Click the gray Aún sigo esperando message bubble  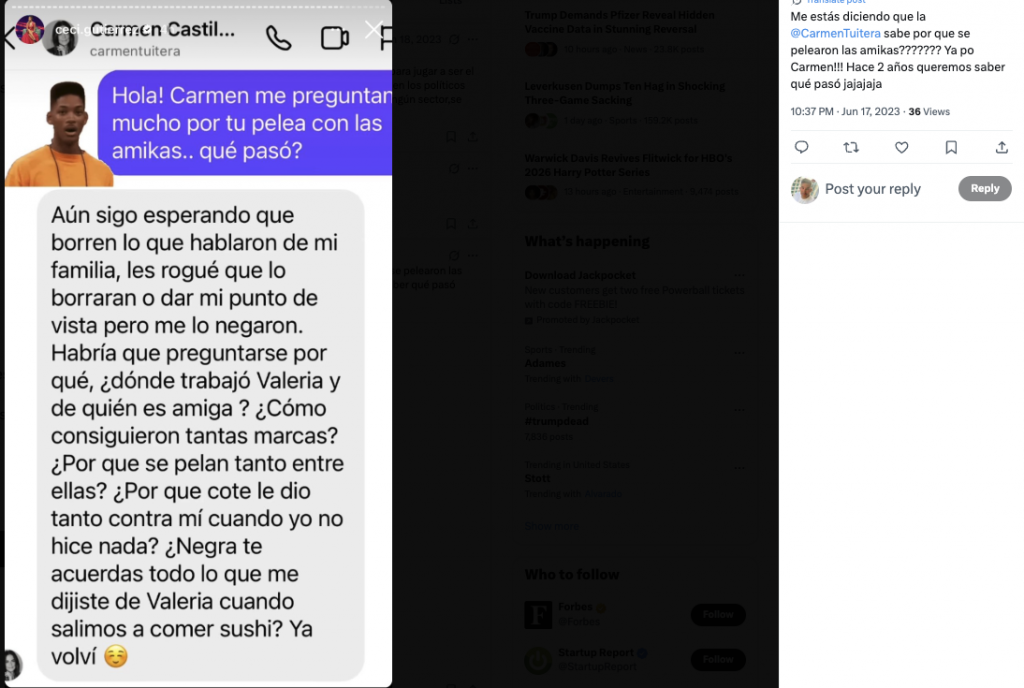point(200,435)
